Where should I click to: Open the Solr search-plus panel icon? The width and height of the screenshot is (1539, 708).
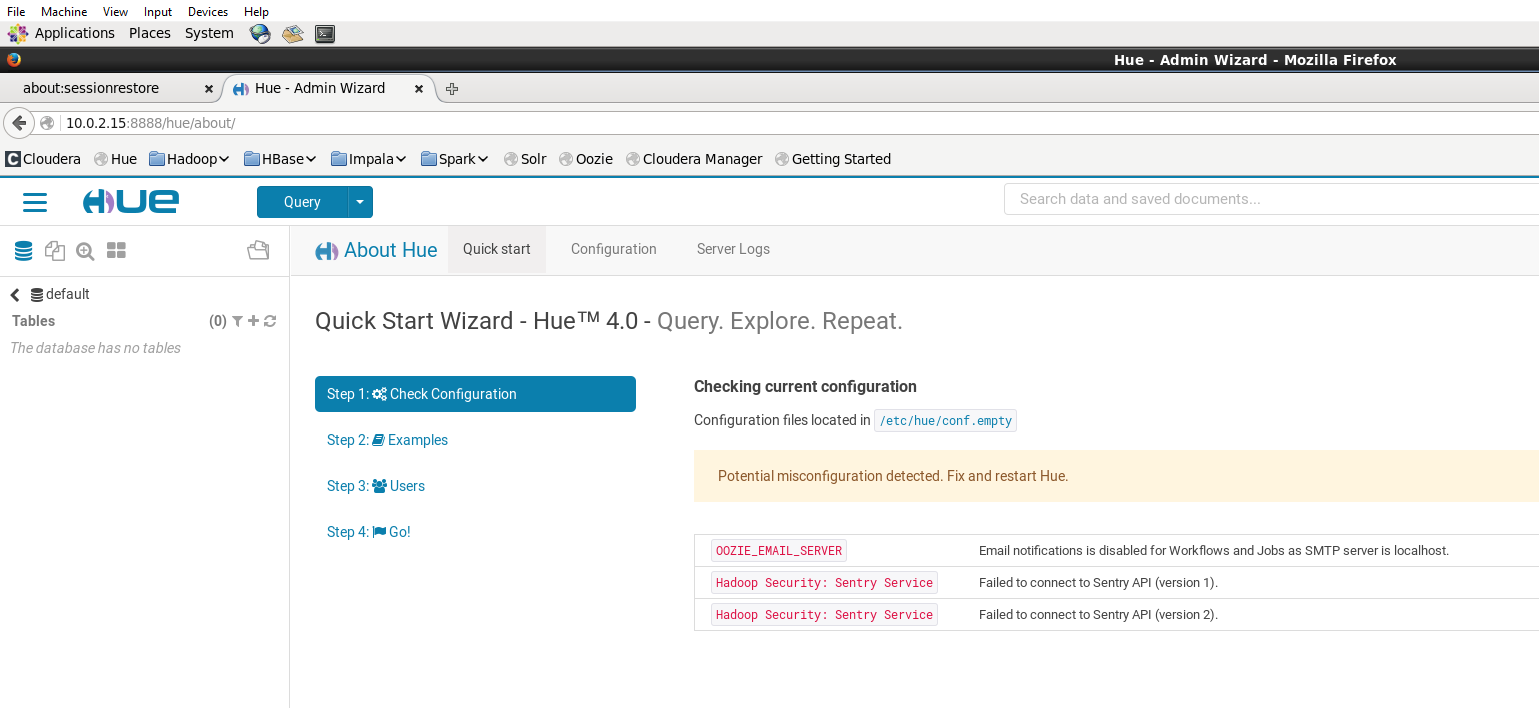[85, 251]
